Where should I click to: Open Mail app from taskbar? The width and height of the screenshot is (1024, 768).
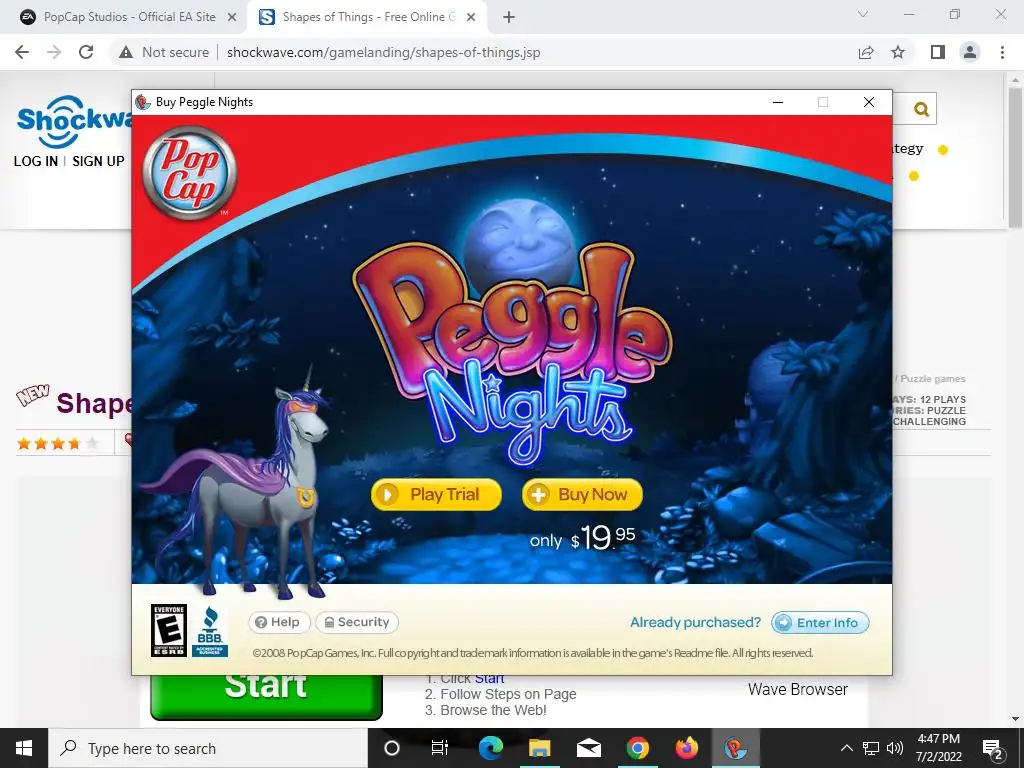pyautogui.click(x=588, y=748)
